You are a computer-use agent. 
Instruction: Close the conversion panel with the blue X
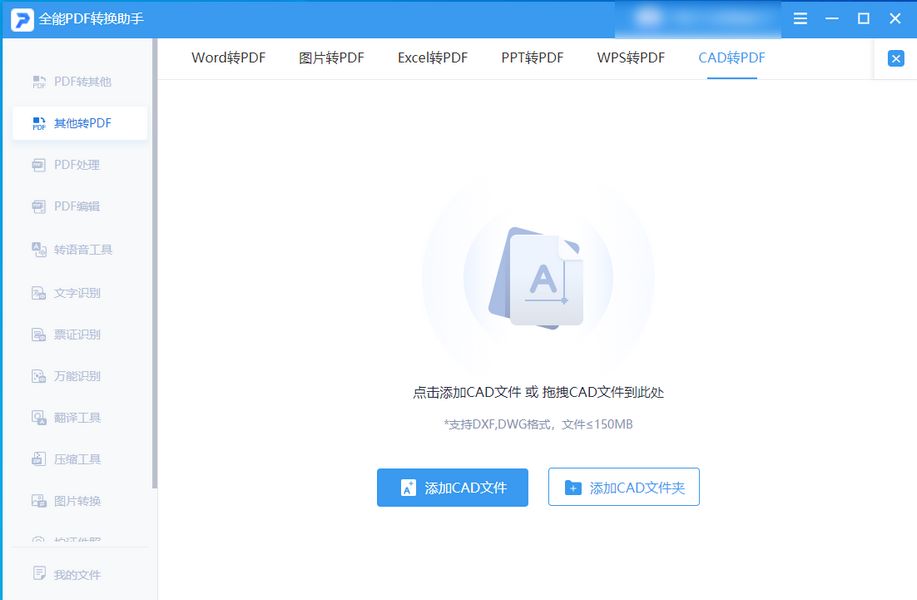[x=895, y=58]
